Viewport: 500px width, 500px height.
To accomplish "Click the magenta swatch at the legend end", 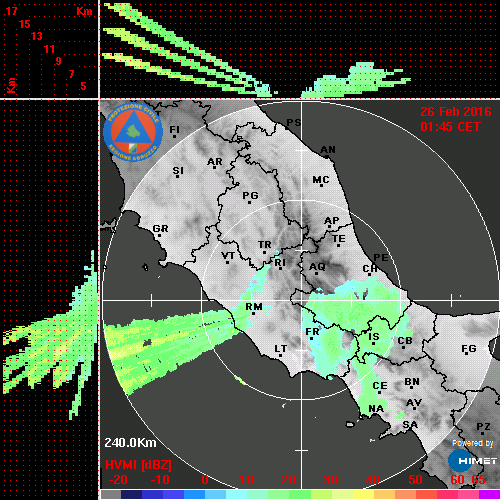I will pos(489,494).
